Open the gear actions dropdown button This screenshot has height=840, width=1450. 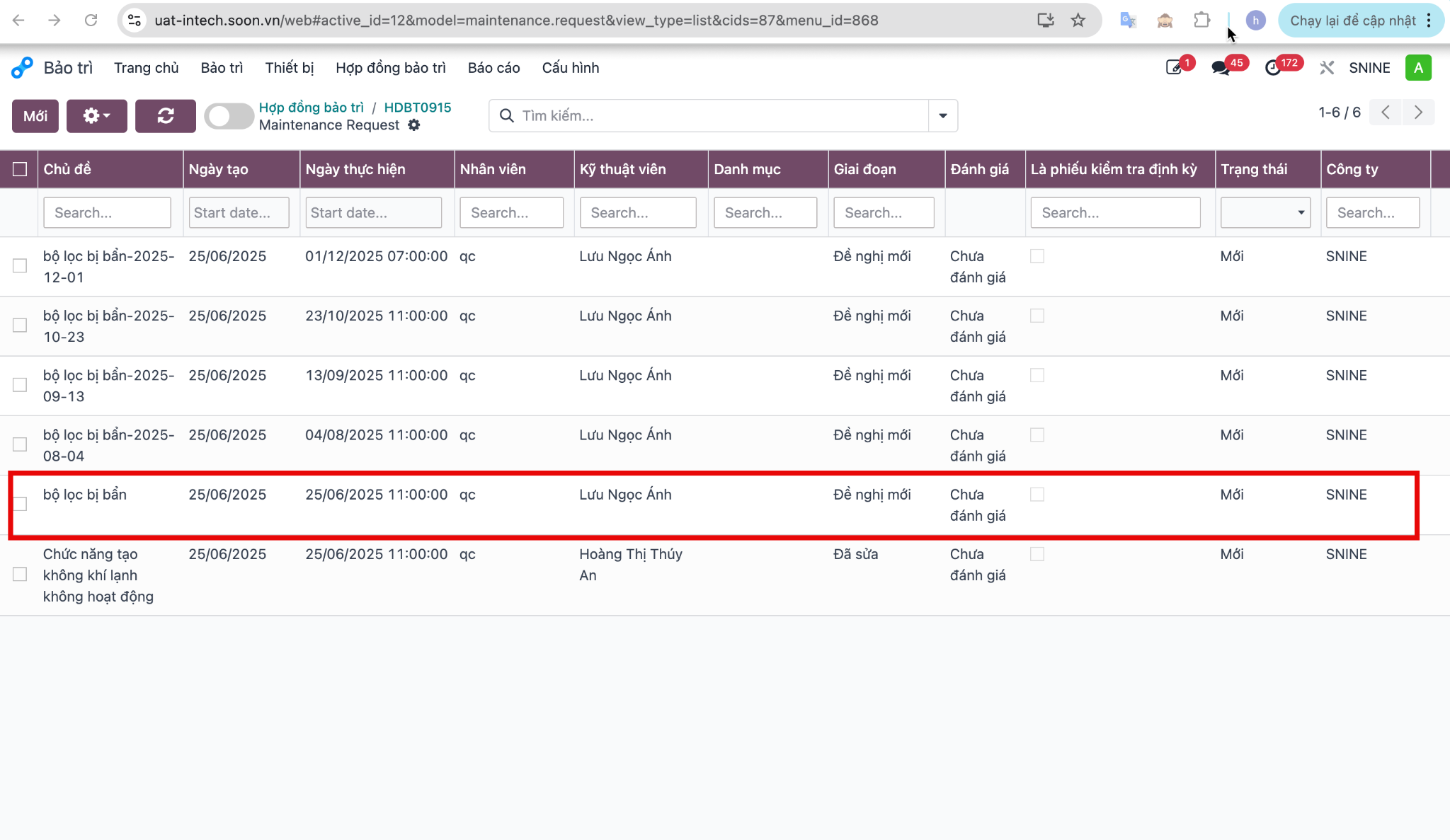tap(97, 116)
